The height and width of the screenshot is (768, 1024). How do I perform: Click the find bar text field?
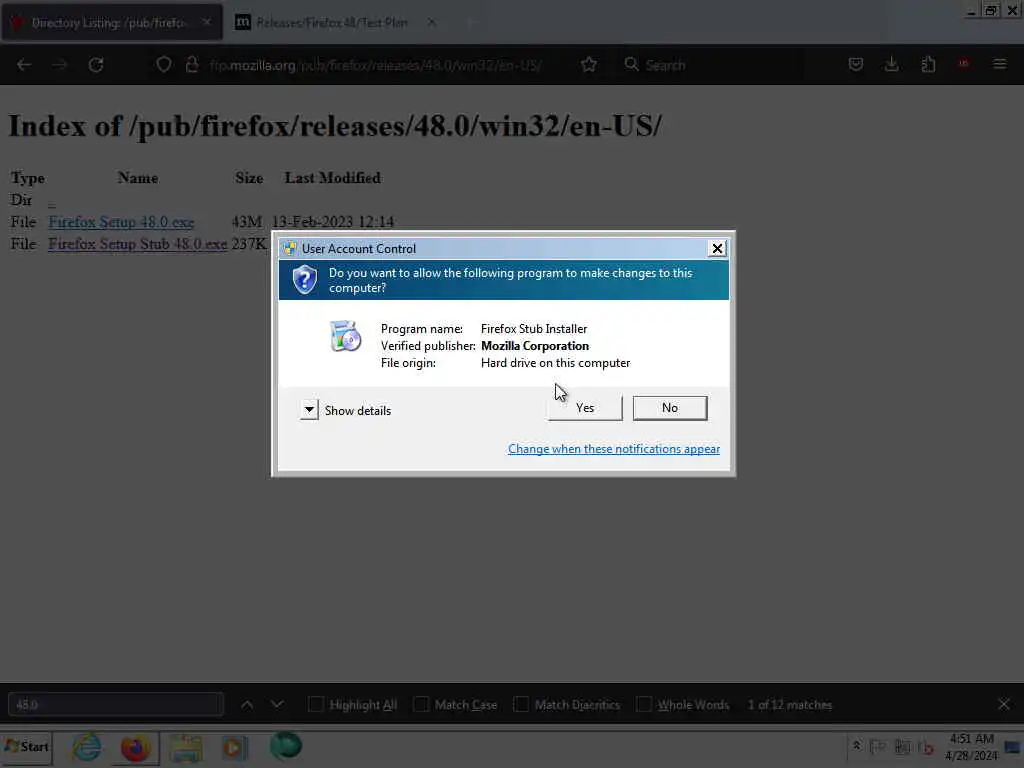116,705
